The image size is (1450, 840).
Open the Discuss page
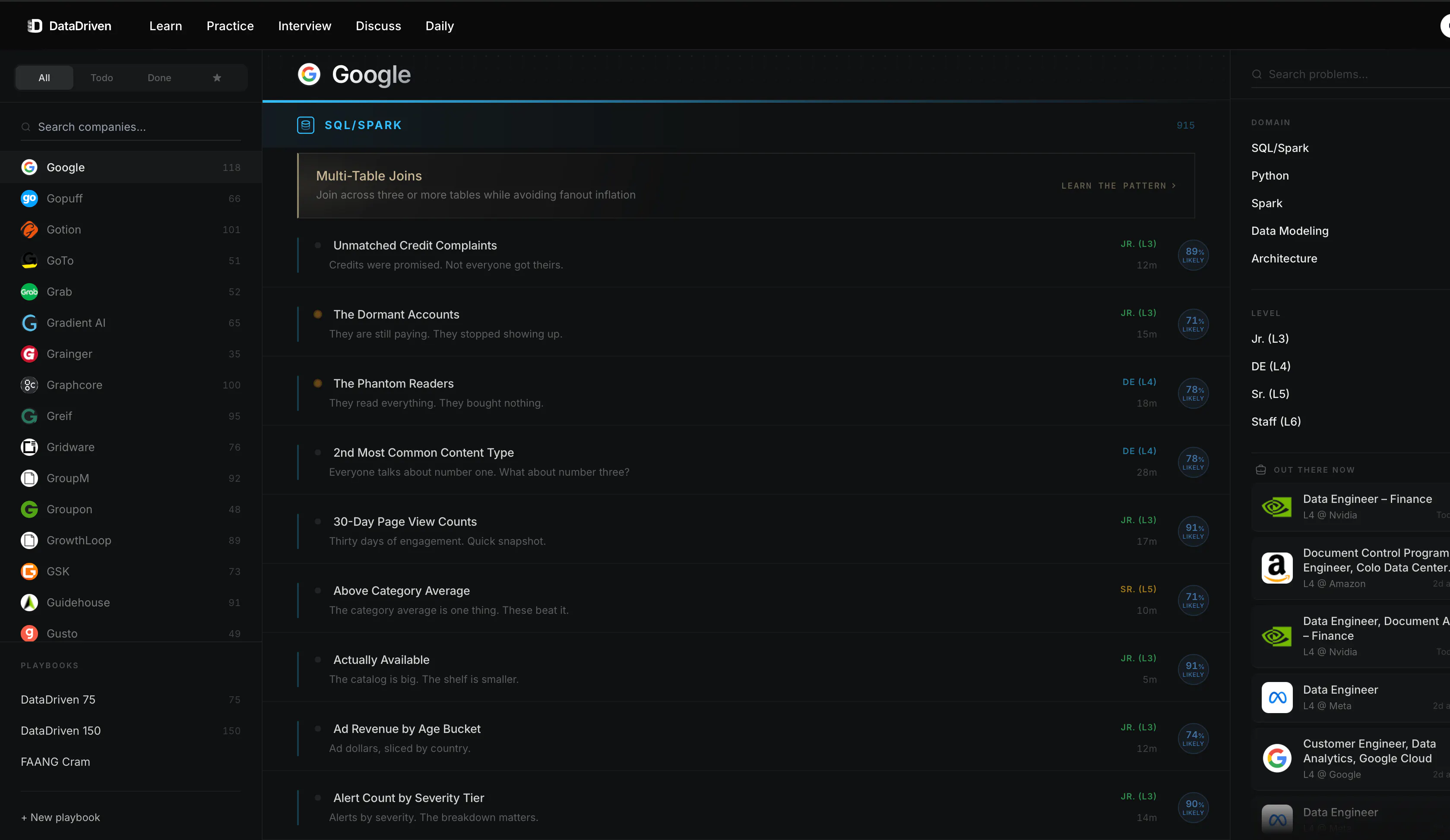pyautogui.click(x=378, y=26)
